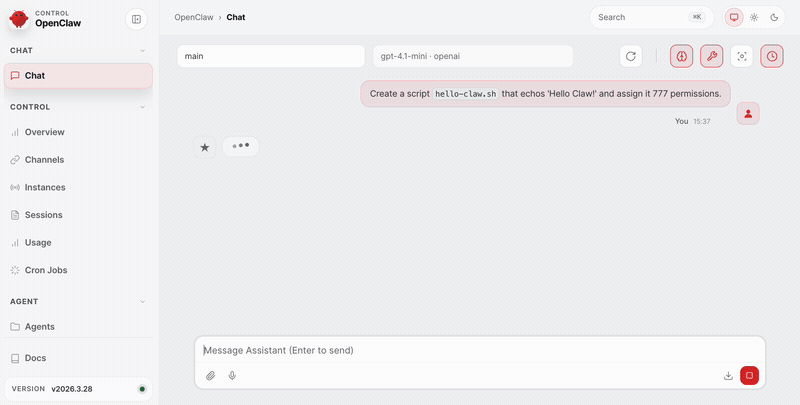
Task: Open the Docs link
Action: click(x=78, y=358)
